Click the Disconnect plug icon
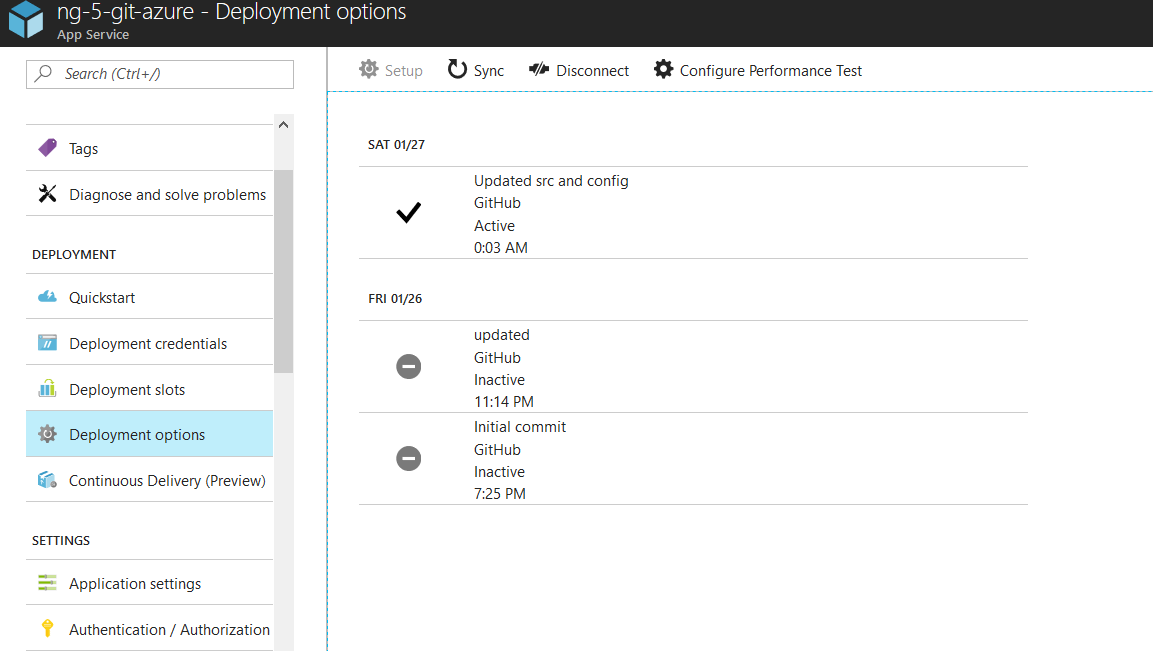 (x=539, y=69)
